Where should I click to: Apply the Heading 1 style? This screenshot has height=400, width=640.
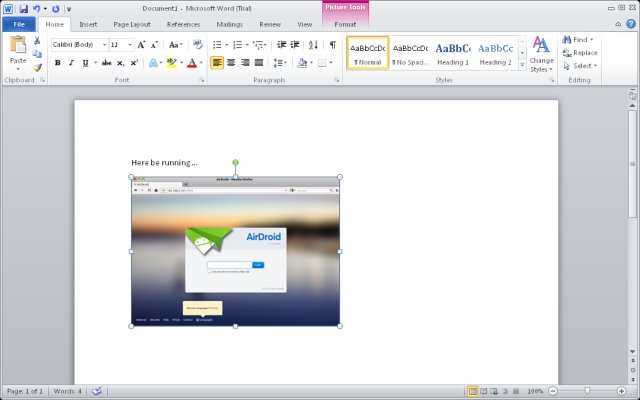coord(453,52)
